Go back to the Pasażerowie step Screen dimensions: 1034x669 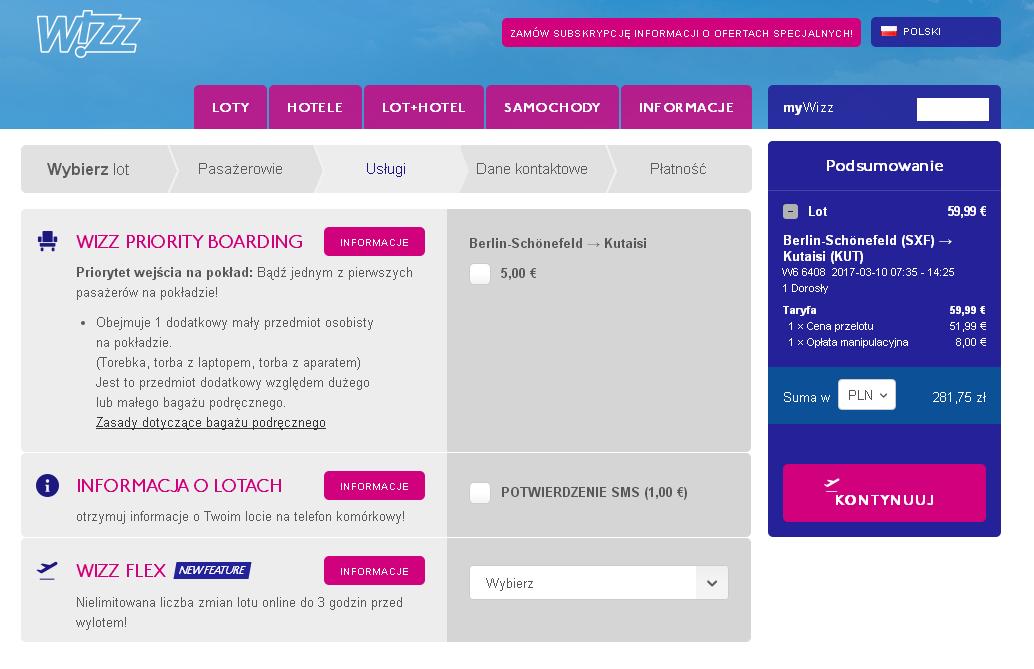pos(240,169)
